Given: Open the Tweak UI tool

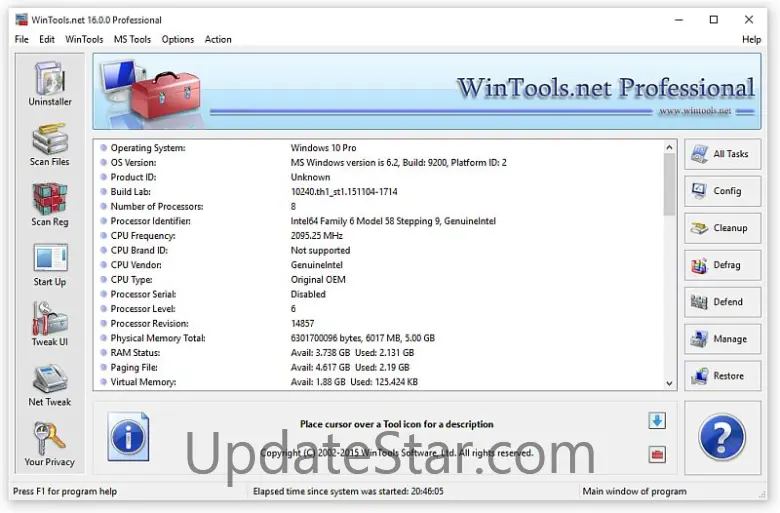Looking at the screenshot, I should click(50, 324).
